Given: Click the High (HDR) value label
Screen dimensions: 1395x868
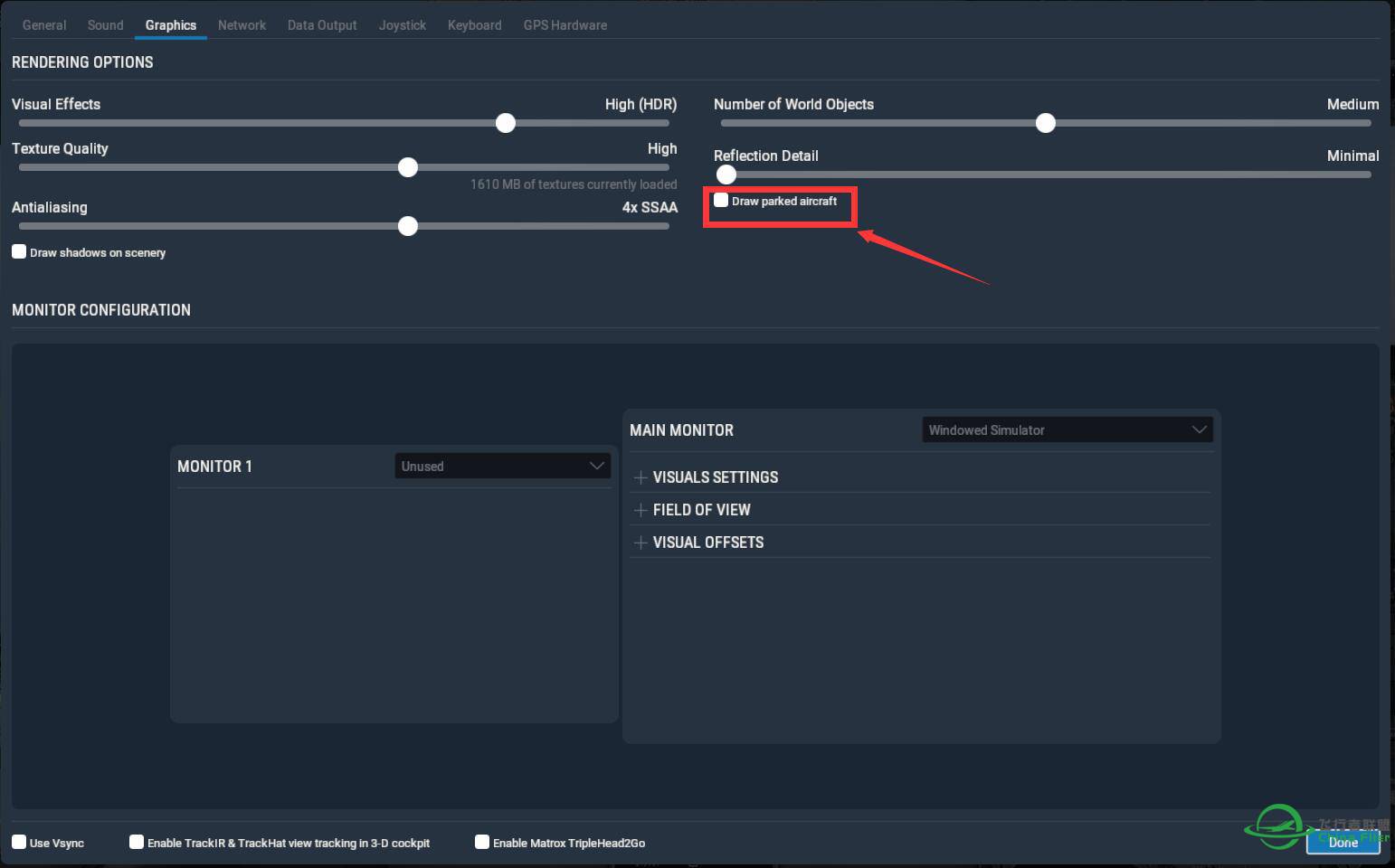Looking at the screenshot, I should [x=641, y=104].
